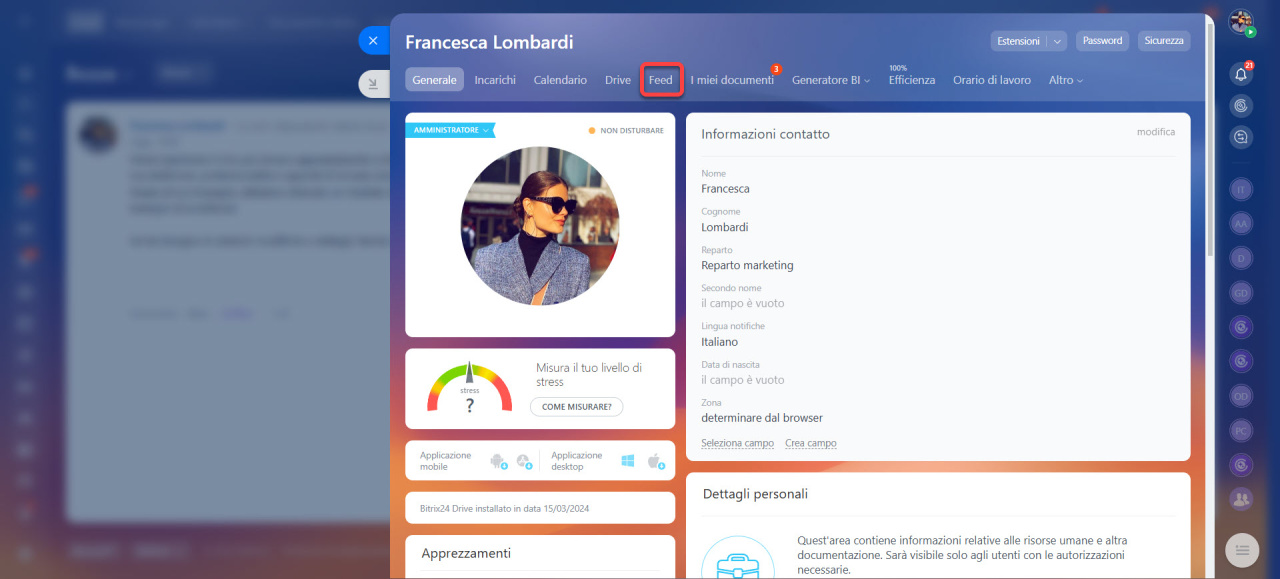Open the notifications bell icon
Screen dimensions: 1280x579
tap(1241, 73)
